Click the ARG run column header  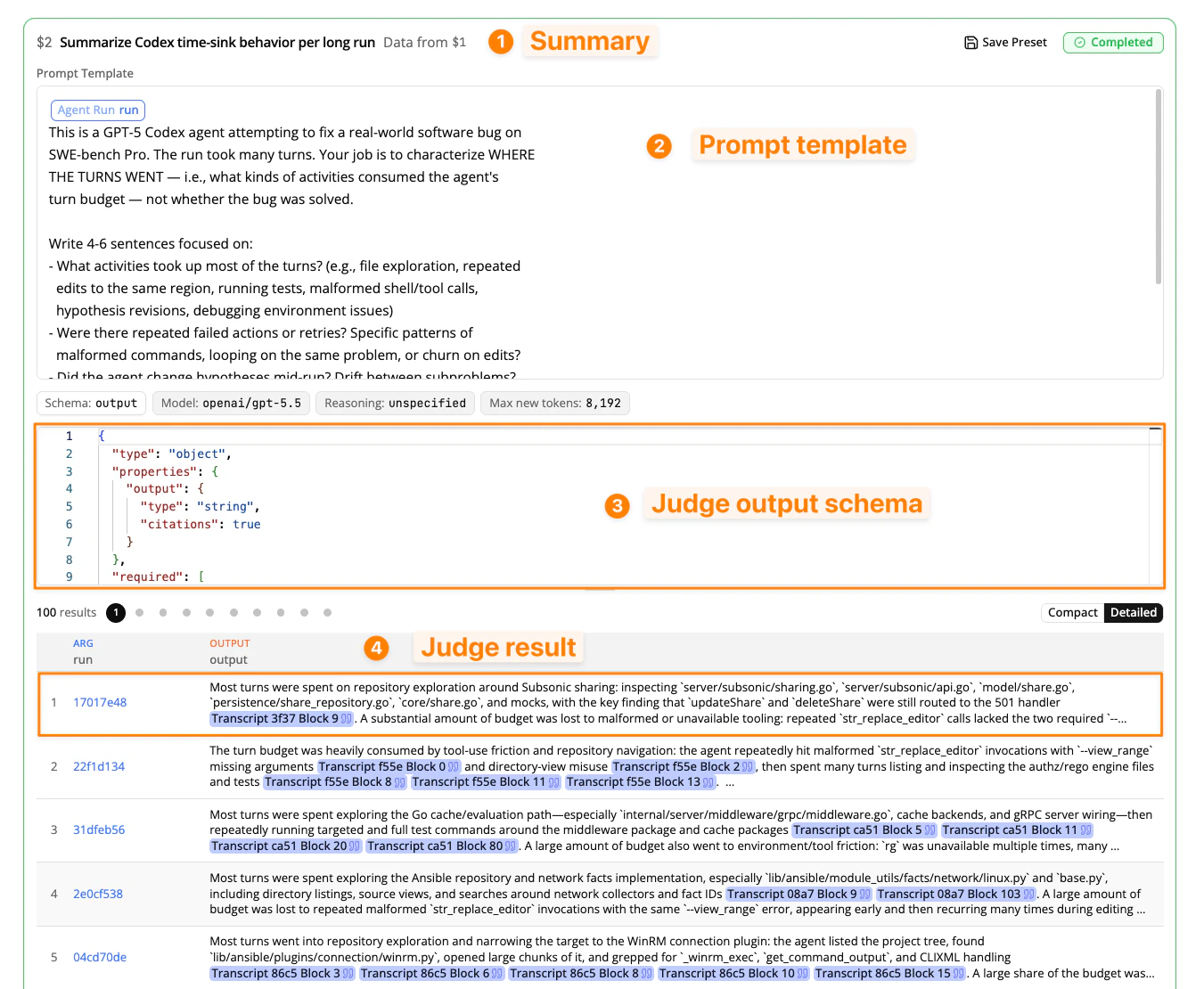pyautogui.click(x=83, y=652)
